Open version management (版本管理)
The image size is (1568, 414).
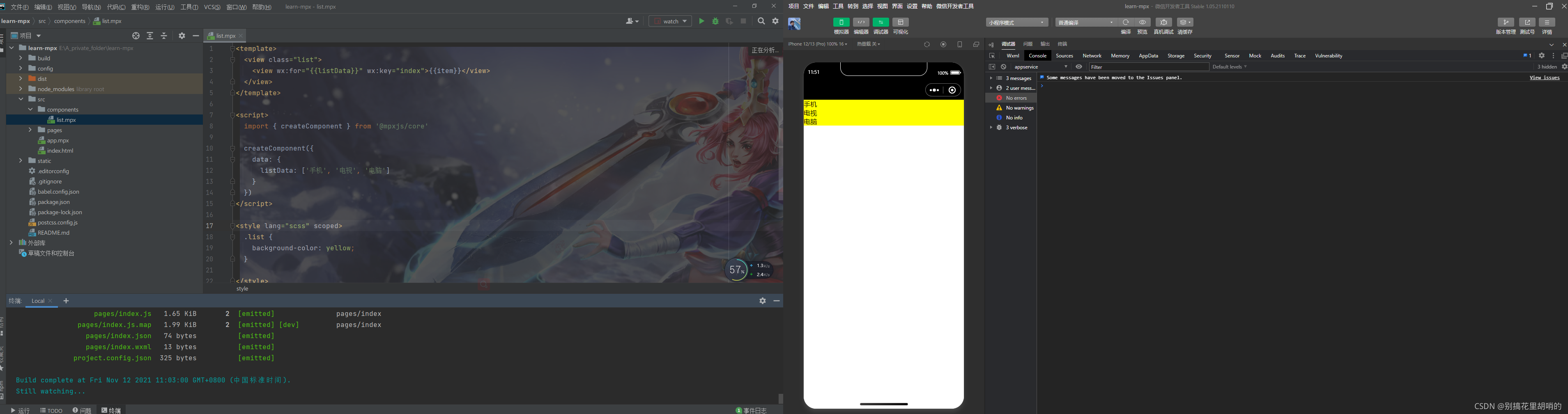click(x=1506, y=23)
